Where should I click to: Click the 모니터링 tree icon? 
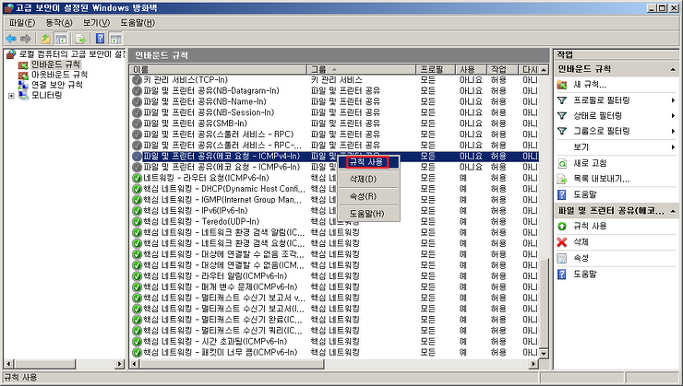[23, 95]
